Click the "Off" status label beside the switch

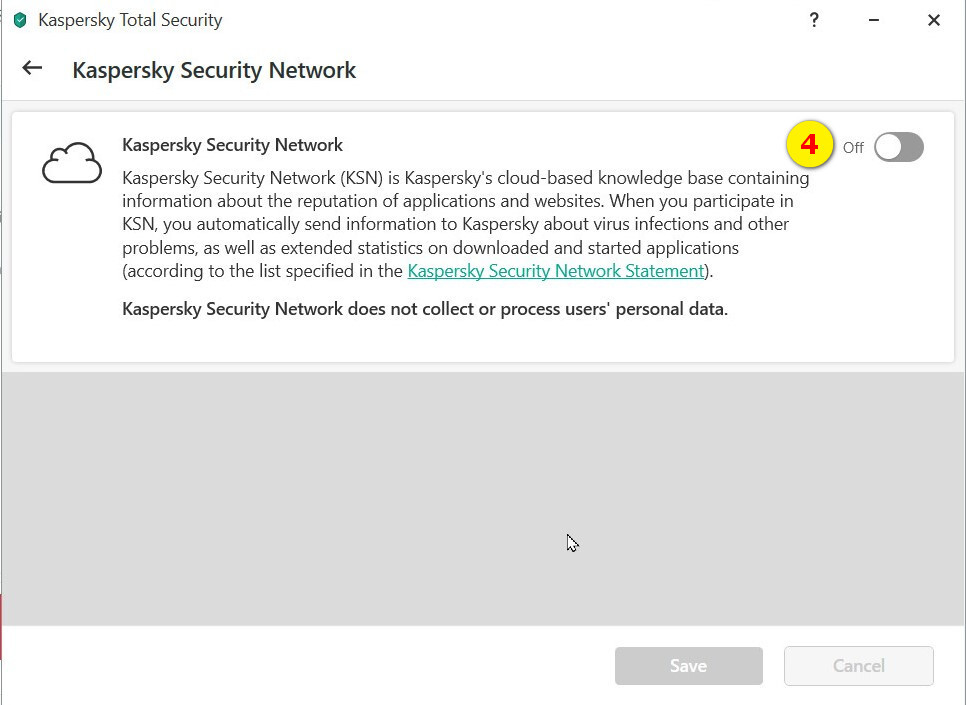click(x=853, y=148)
